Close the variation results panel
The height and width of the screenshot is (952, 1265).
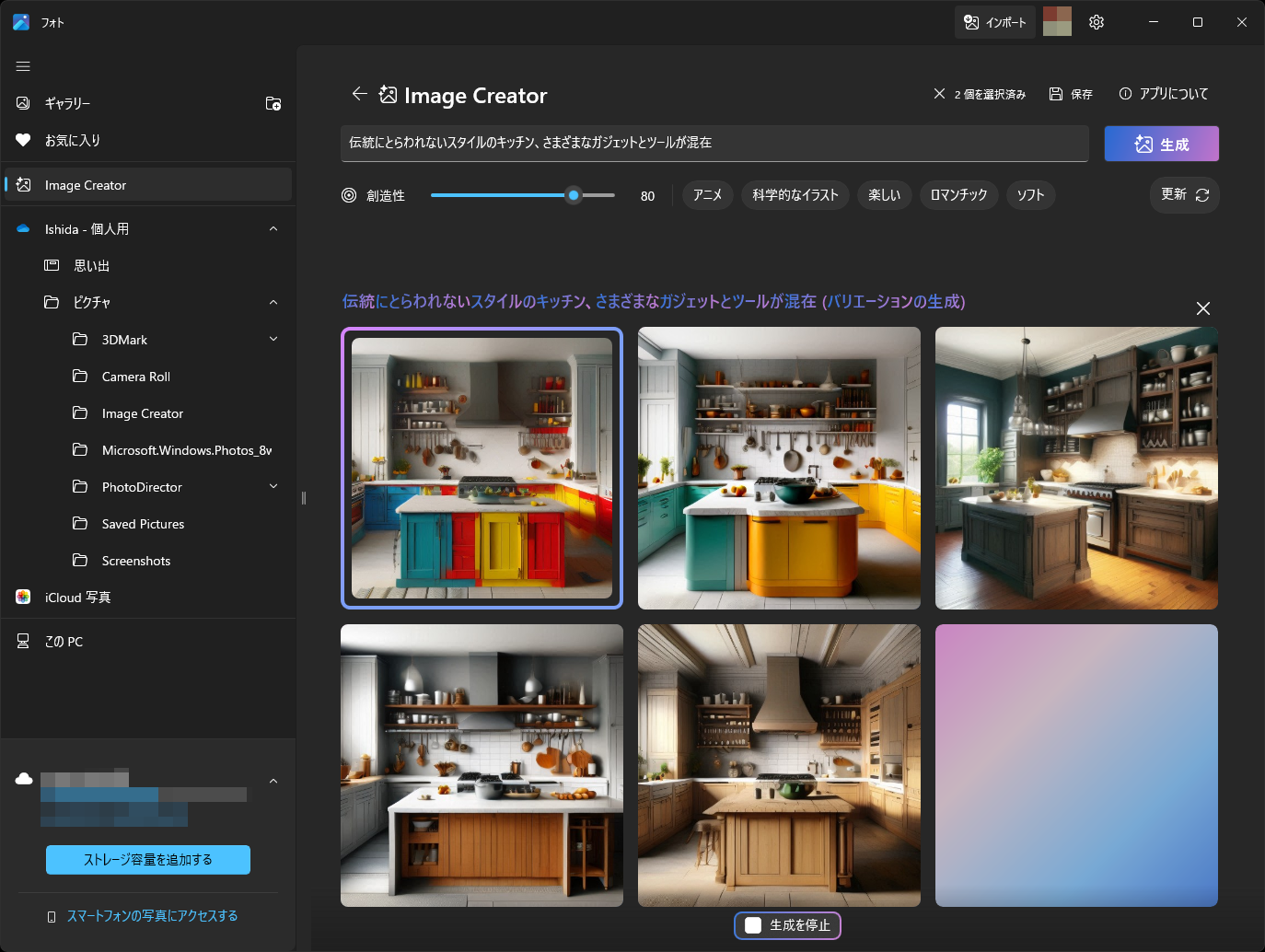1203,308
